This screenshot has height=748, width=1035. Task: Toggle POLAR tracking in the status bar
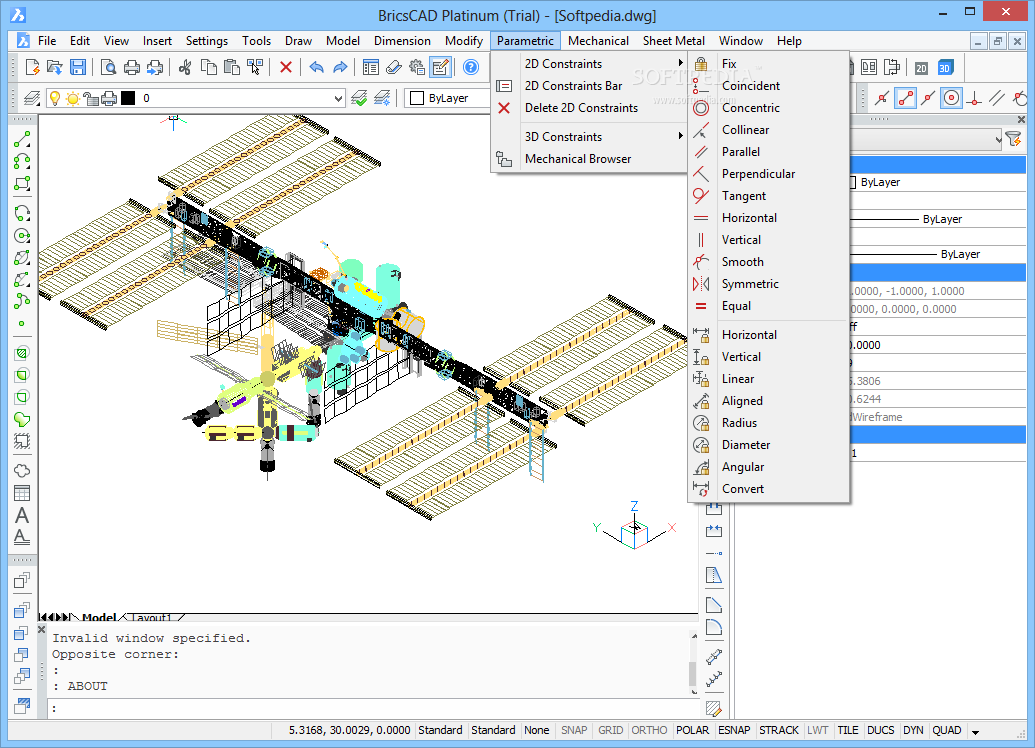(x=692, y=730)
